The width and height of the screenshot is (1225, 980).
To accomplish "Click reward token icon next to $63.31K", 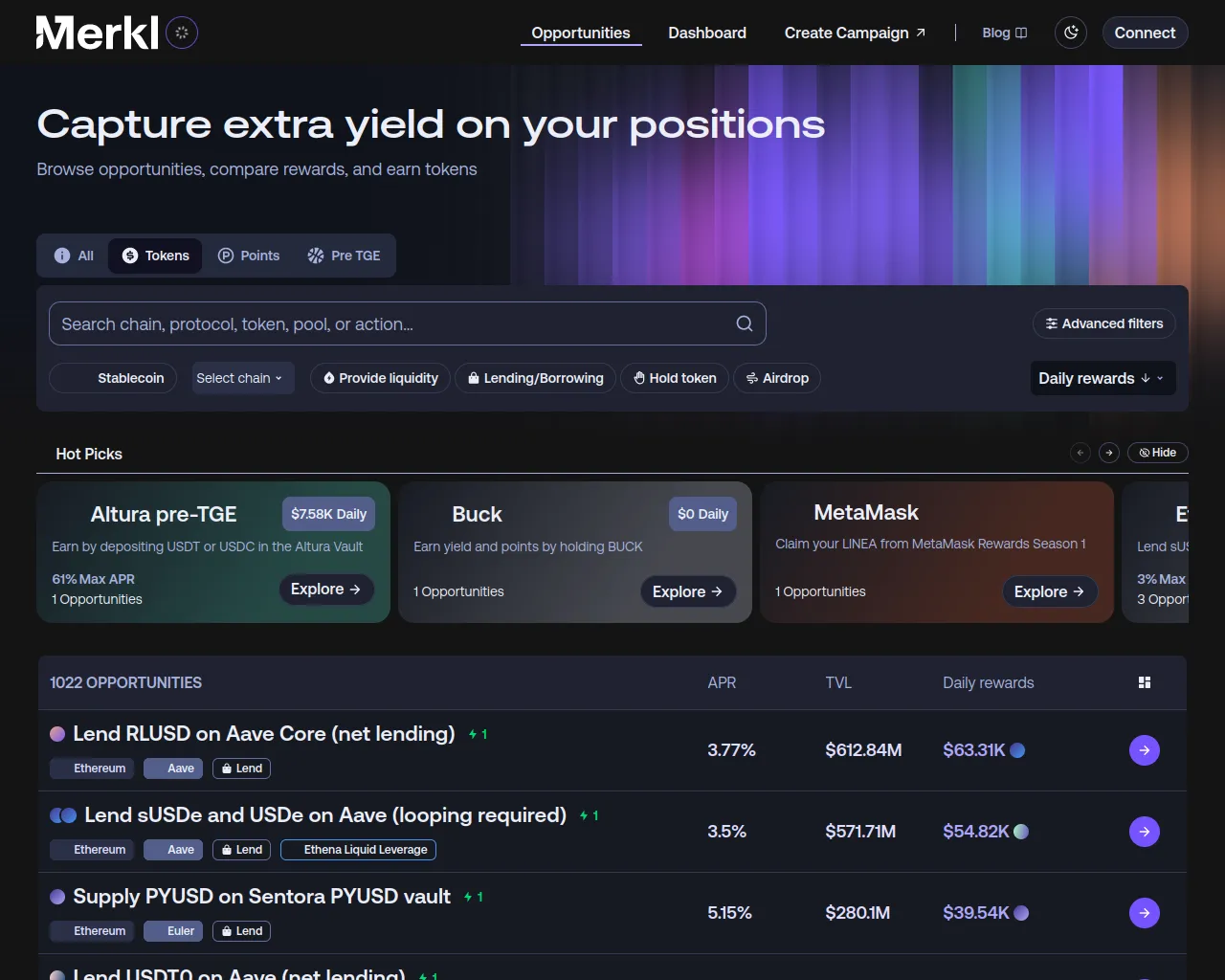I will point(1017,750).
